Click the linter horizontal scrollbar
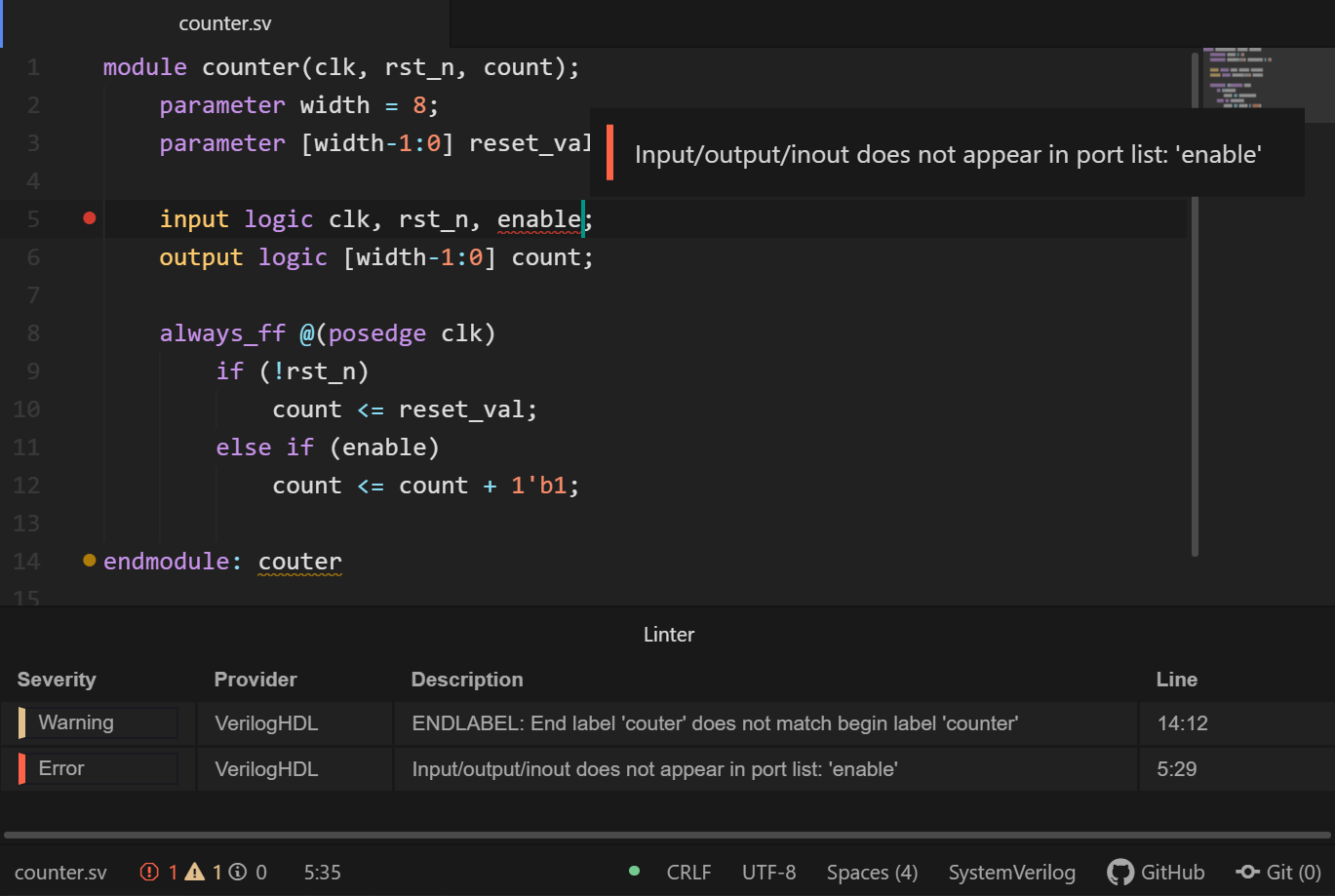Screen dimensions: 1335x896 pyautogui.click(x=667, y=835)
